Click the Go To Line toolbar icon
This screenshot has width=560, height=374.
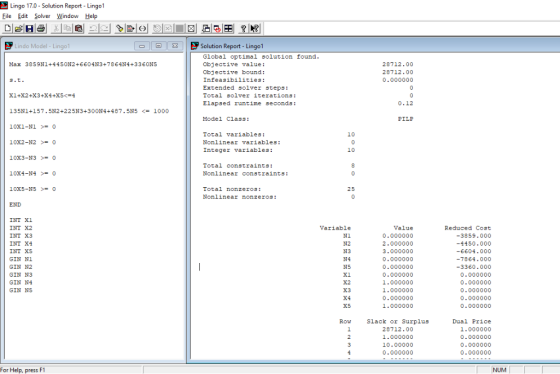pyautogui.click(x=131, y=29)
